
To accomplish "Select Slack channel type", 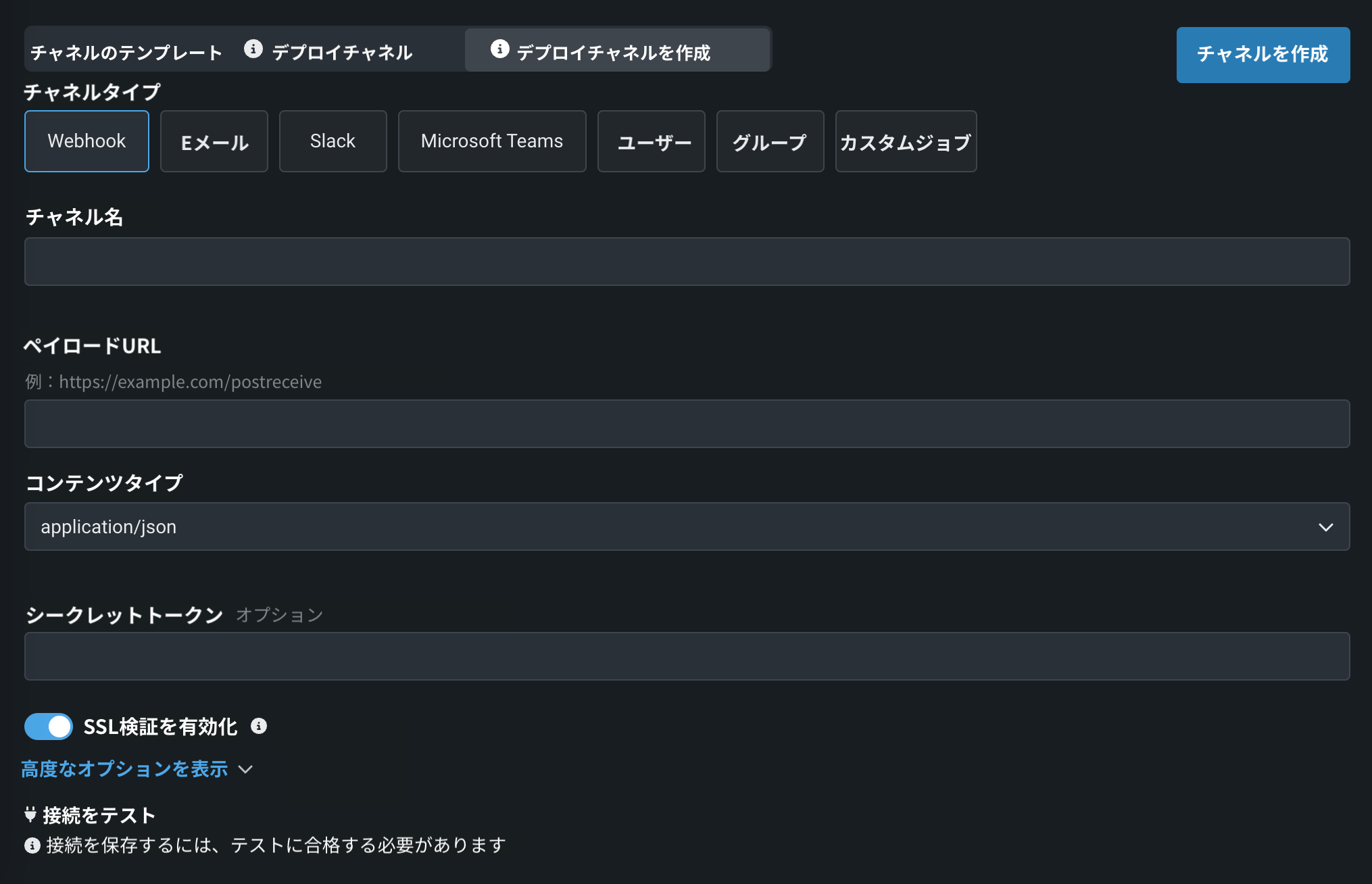I will click(333, 141).
